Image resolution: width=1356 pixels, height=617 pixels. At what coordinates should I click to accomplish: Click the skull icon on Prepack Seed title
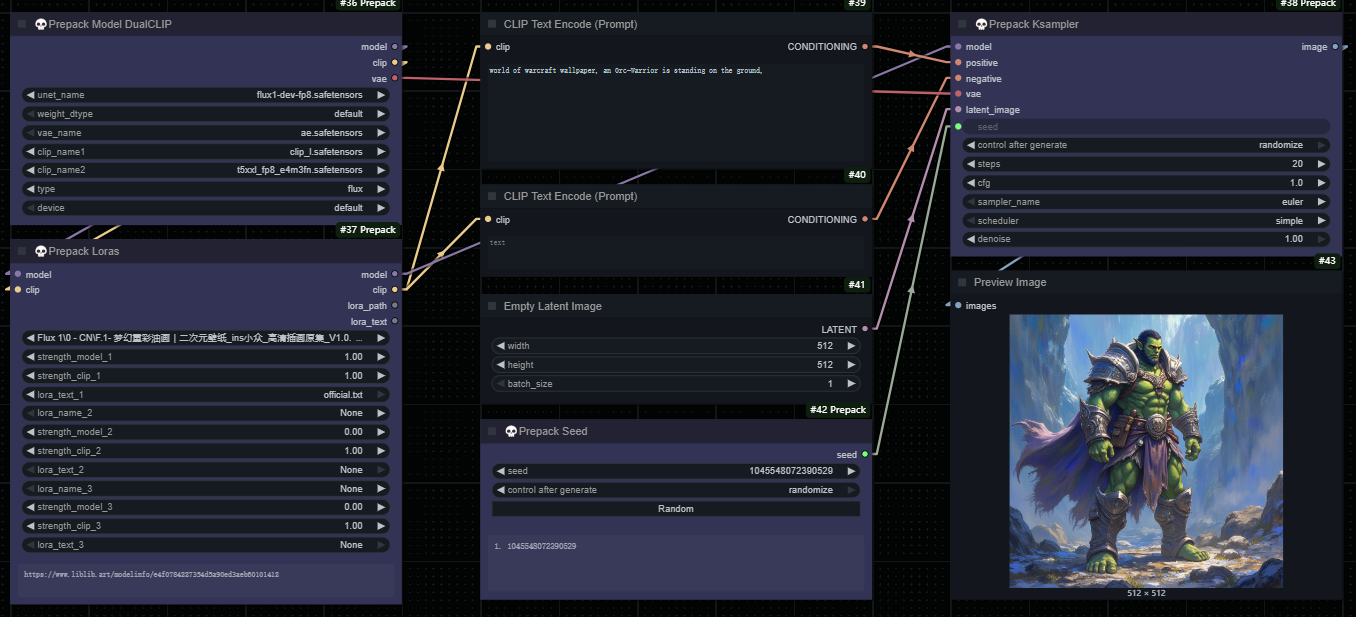tap(511, 431)
